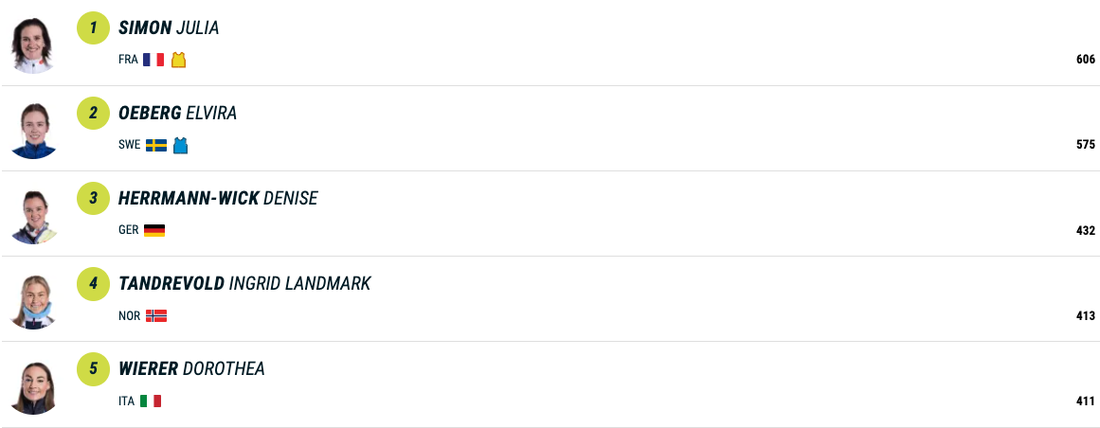Click Tandrevold's score of 413
The height and width of the screenshot is (428, 1100).
click(x=1085, y=316)
